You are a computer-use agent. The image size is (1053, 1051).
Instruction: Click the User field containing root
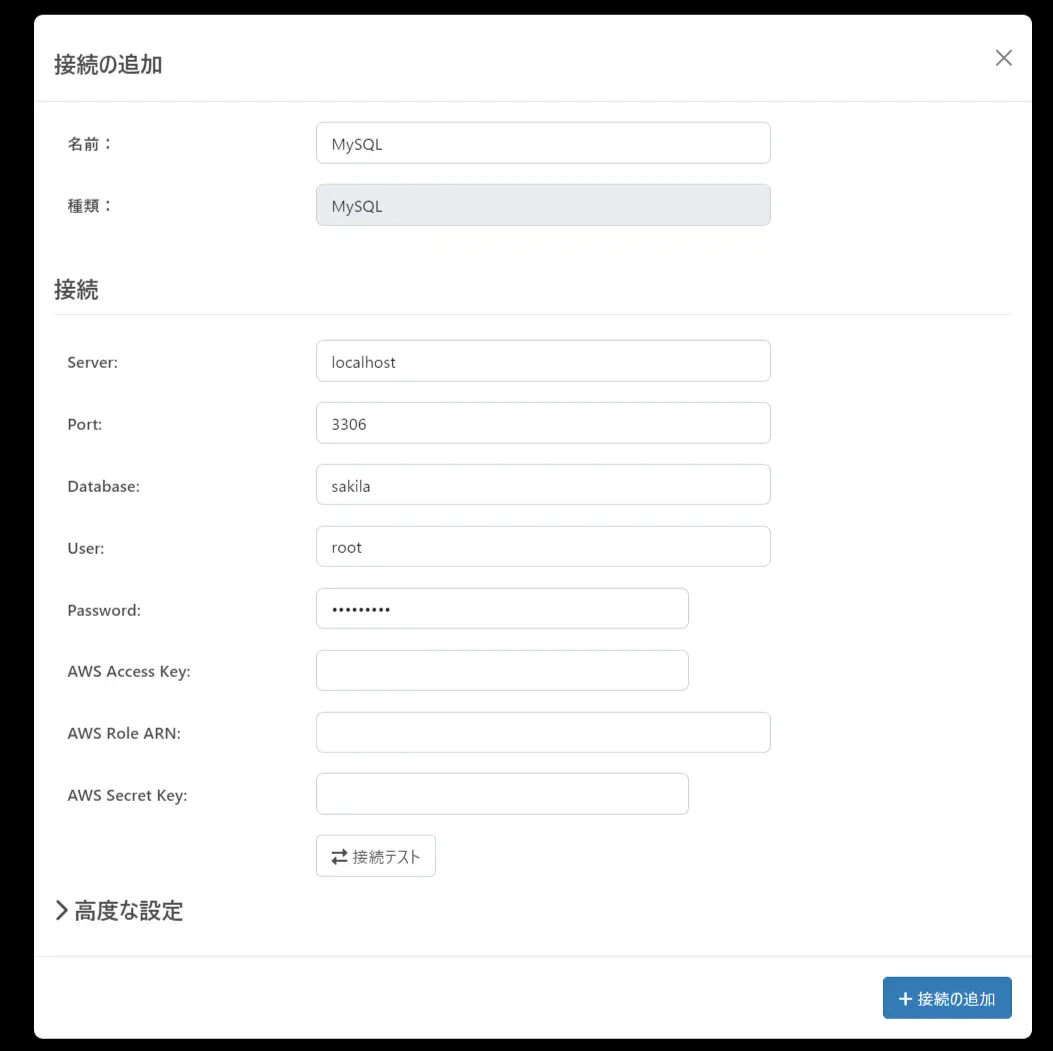543,547
